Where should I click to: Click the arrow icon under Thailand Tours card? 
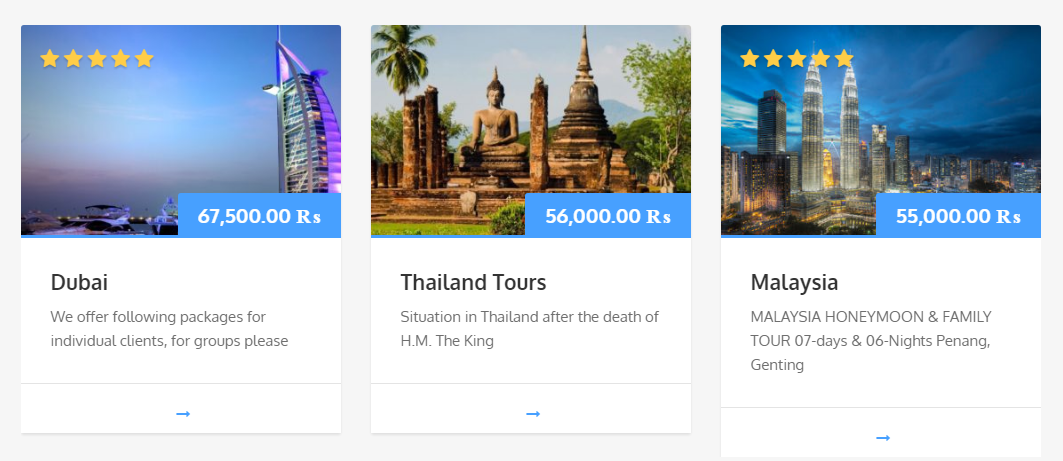(533, 413)
